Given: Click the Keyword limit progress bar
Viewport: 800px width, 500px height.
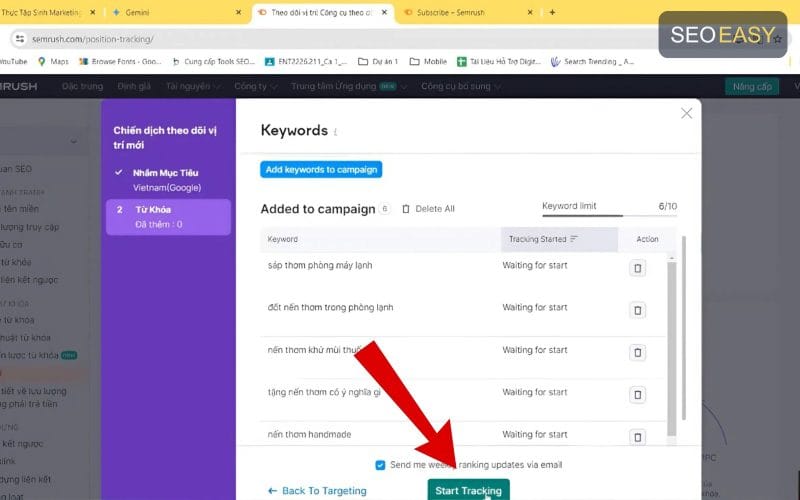Looking at the screenshot, I should tap(610, 216).
